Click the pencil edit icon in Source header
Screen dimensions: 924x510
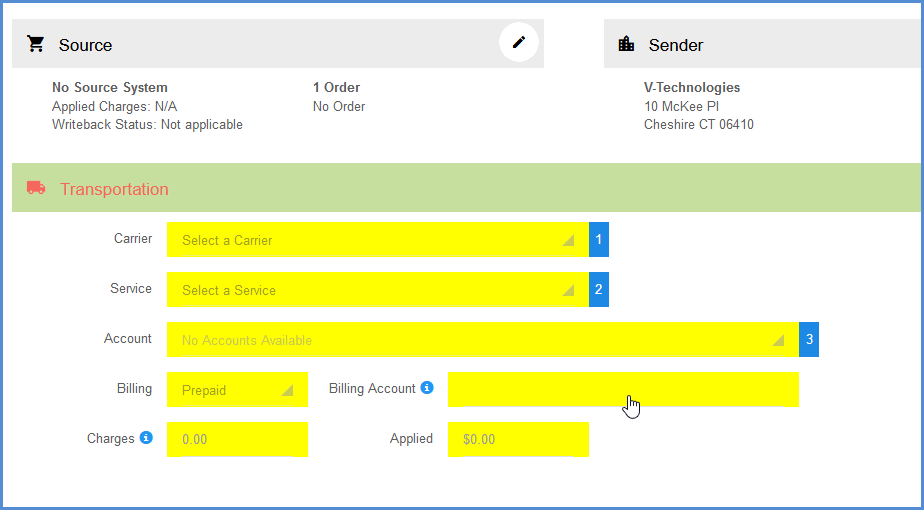[518, 42]
